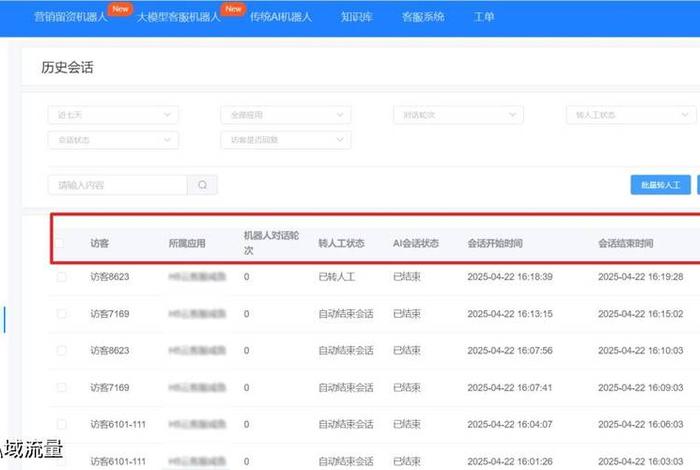Screen dimensions: 700x470
Task: Click the 转人工状态 column header
Action: tap(342, 243)
